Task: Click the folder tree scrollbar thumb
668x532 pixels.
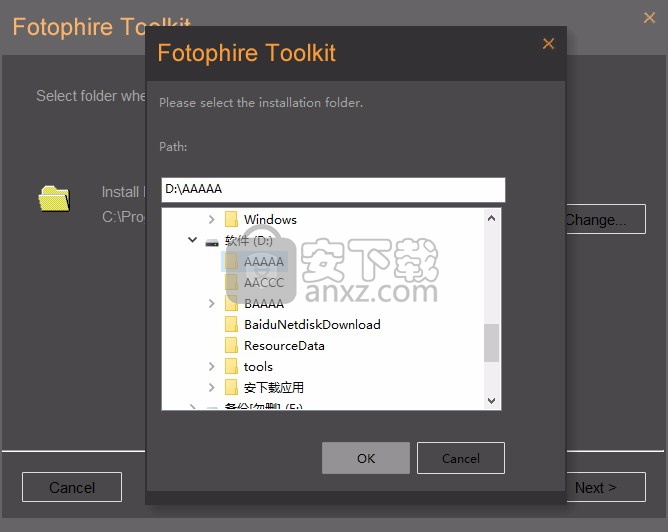Action: [491, 342]
